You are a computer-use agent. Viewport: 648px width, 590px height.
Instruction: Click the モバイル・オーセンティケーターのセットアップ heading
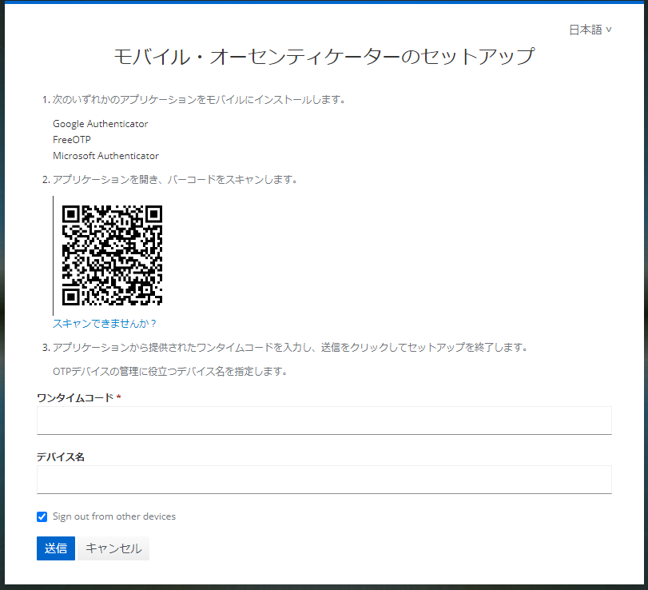[x=324, y=56]
